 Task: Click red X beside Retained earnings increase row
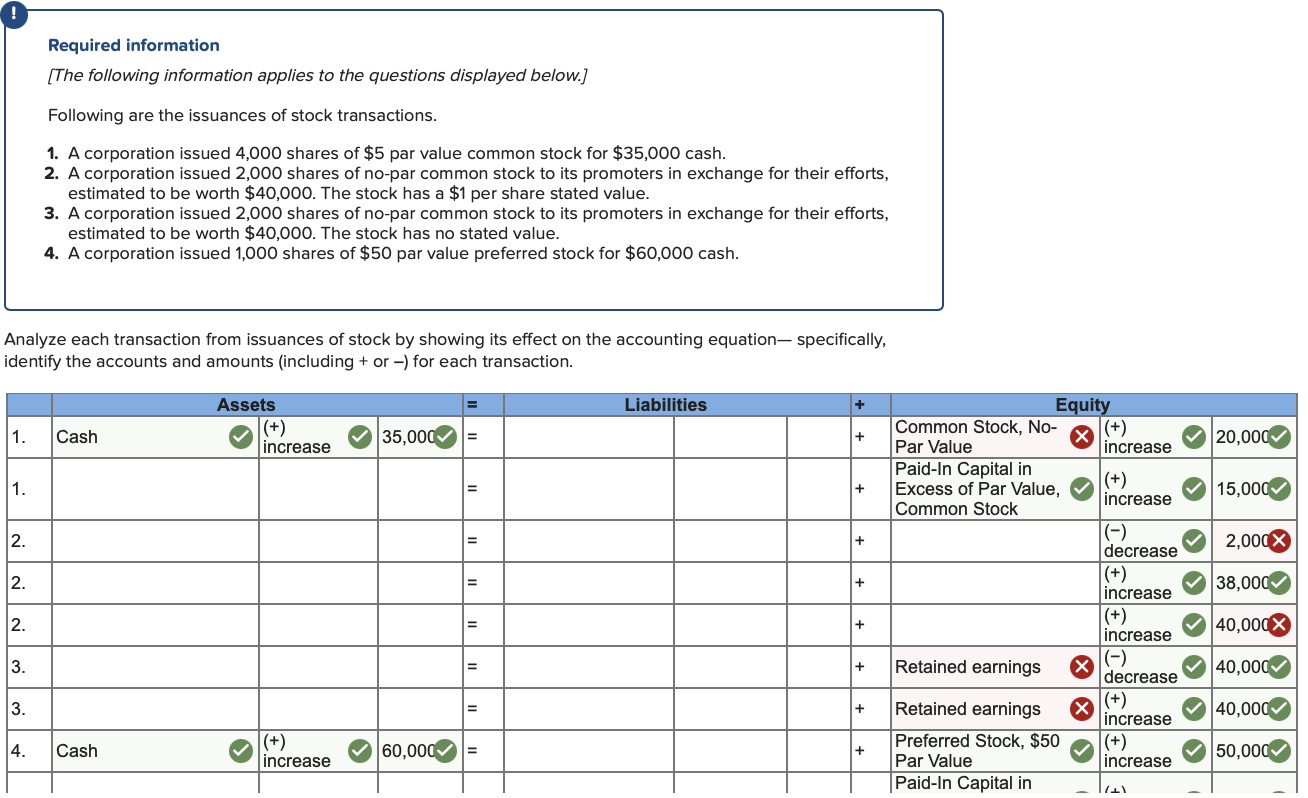point(1081,709)
